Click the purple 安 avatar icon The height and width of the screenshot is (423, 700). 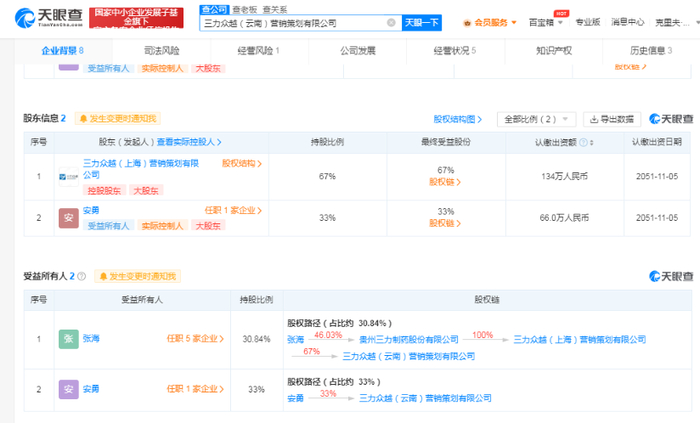[68, 390]
